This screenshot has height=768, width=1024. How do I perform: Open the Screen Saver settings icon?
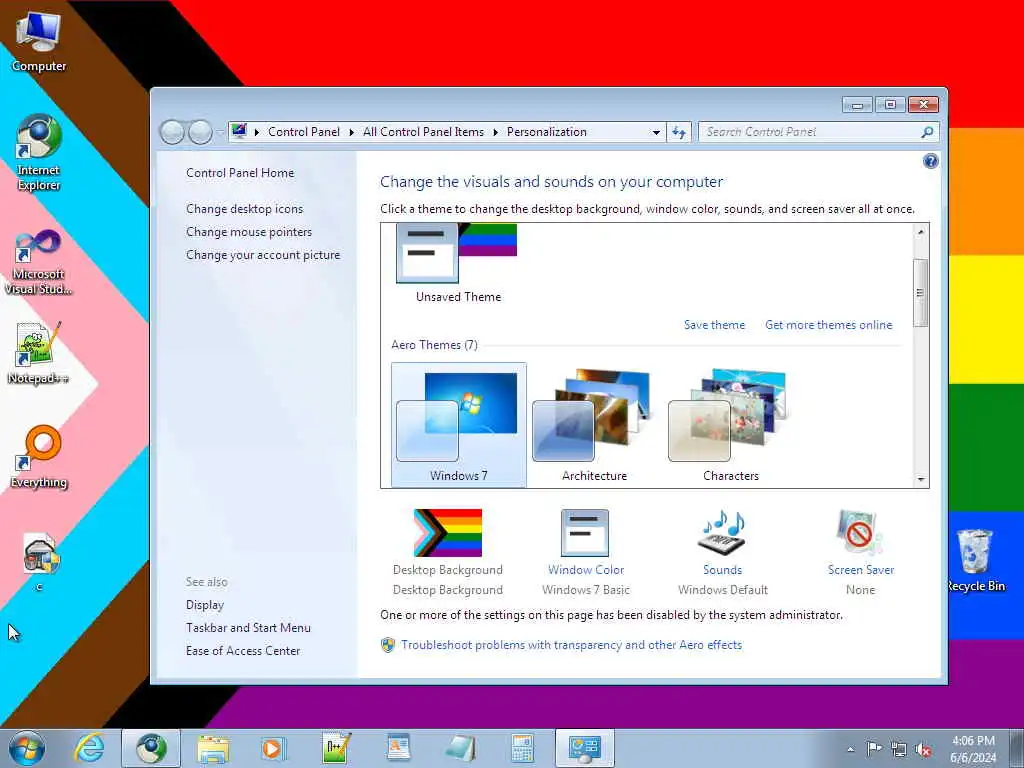(x=860, y=533)
